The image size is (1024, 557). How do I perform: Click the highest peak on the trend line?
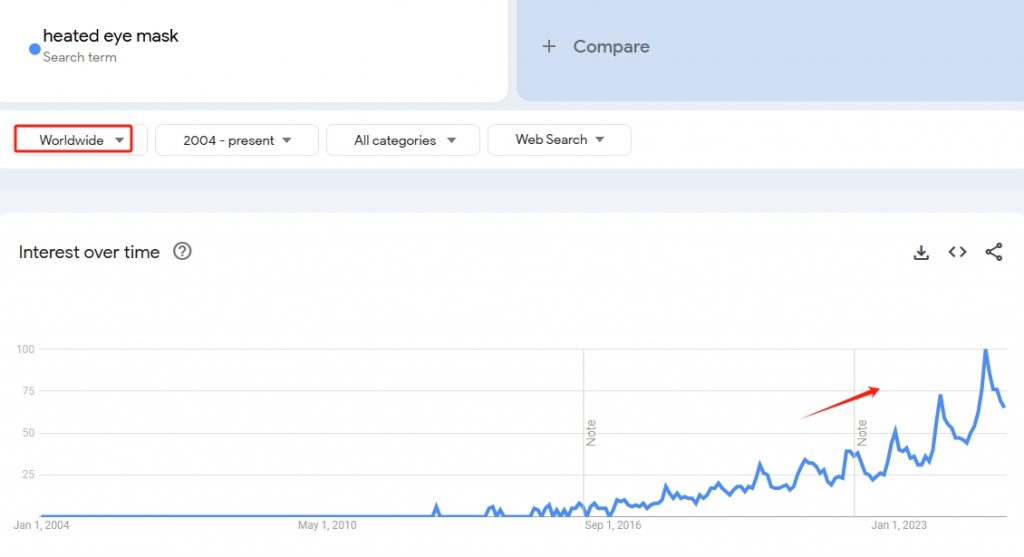pos(986,350)
